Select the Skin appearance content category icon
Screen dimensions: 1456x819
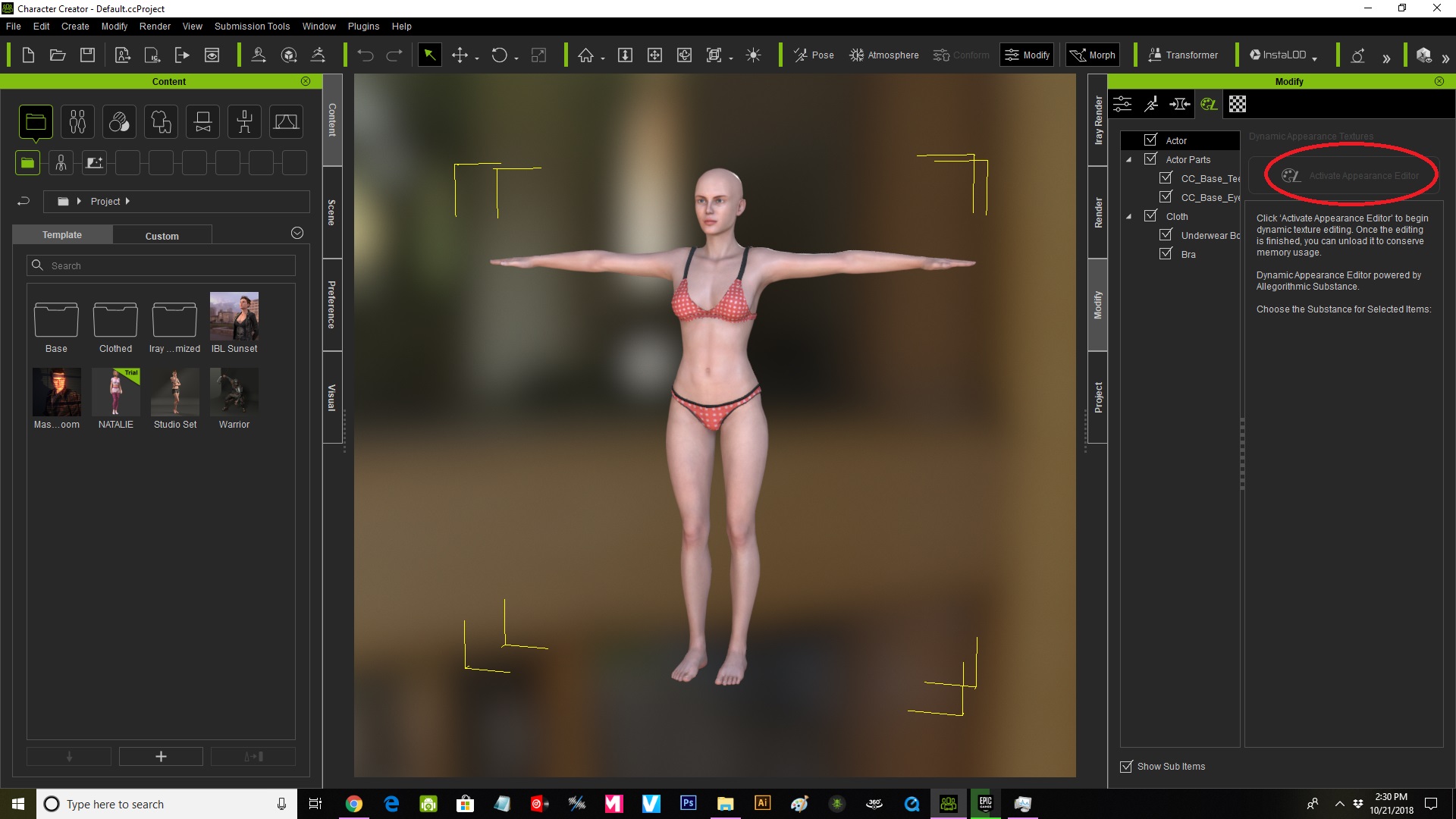pyautogui.click(x=119, y=122)
